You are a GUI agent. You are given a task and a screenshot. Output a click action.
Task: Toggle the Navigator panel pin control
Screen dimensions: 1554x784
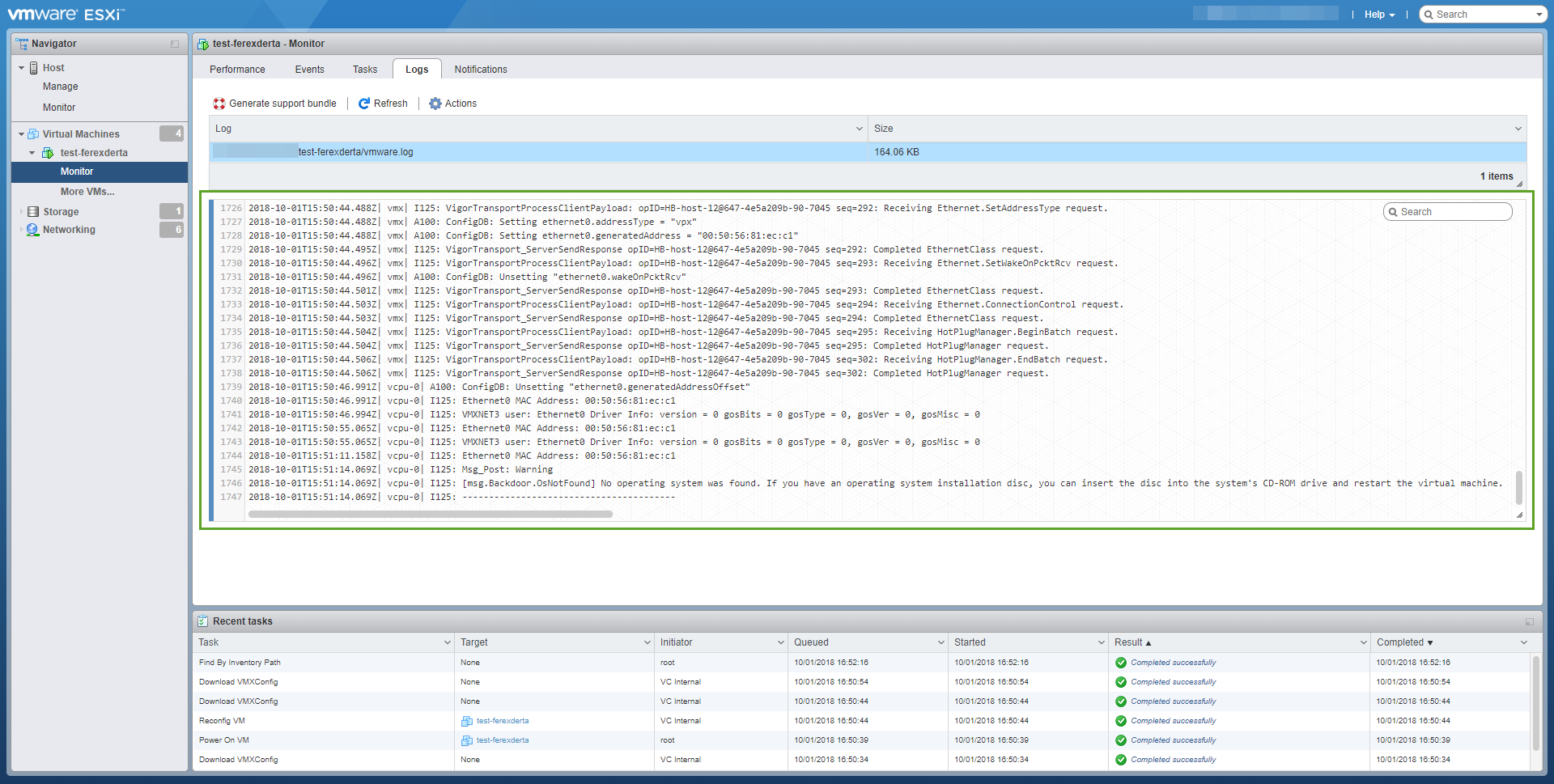(174, 44)
